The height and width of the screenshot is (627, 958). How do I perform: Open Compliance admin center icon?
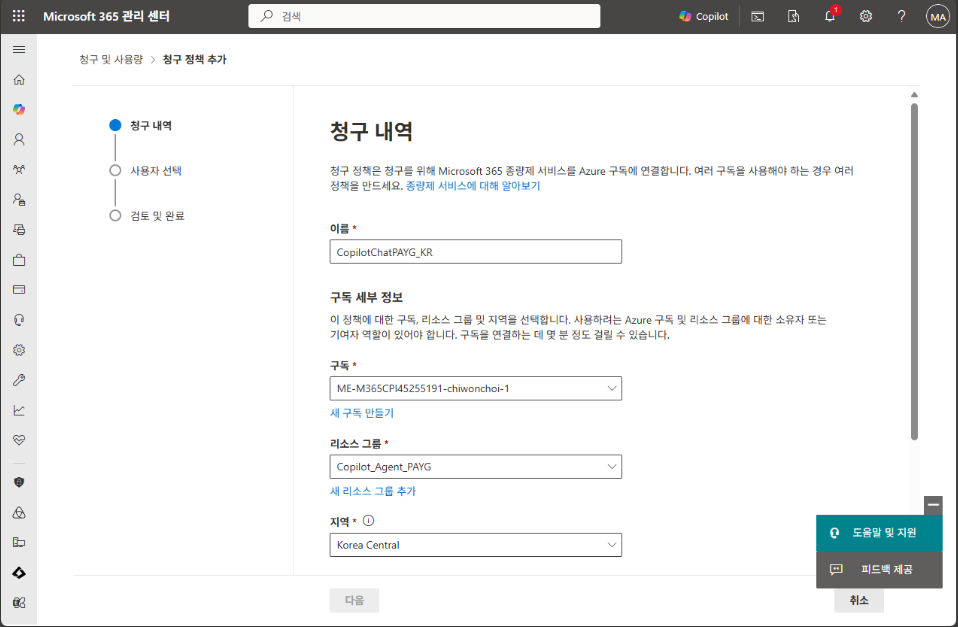(x=19, y=512)
